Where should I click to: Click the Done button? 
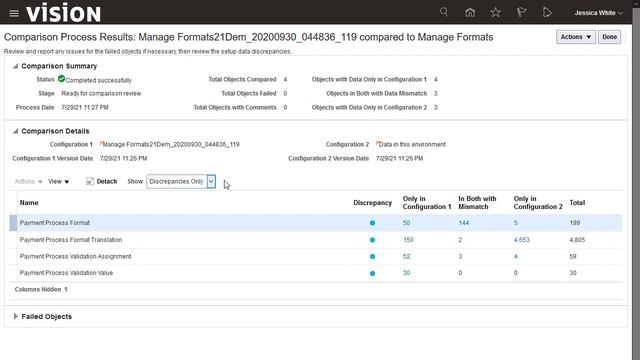click(x=609, y=37)
